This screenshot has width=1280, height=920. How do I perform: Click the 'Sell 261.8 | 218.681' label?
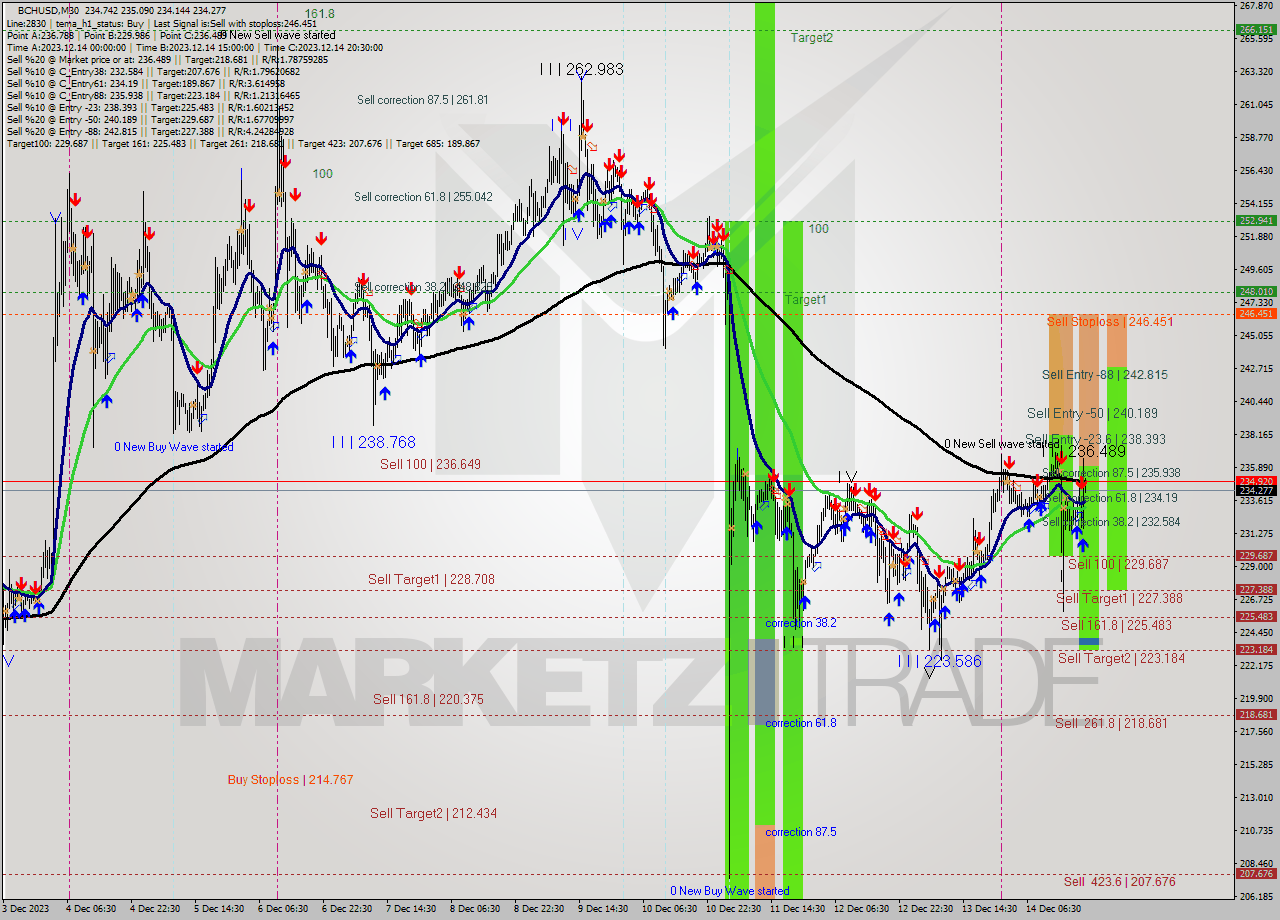tap(1111, 723)
